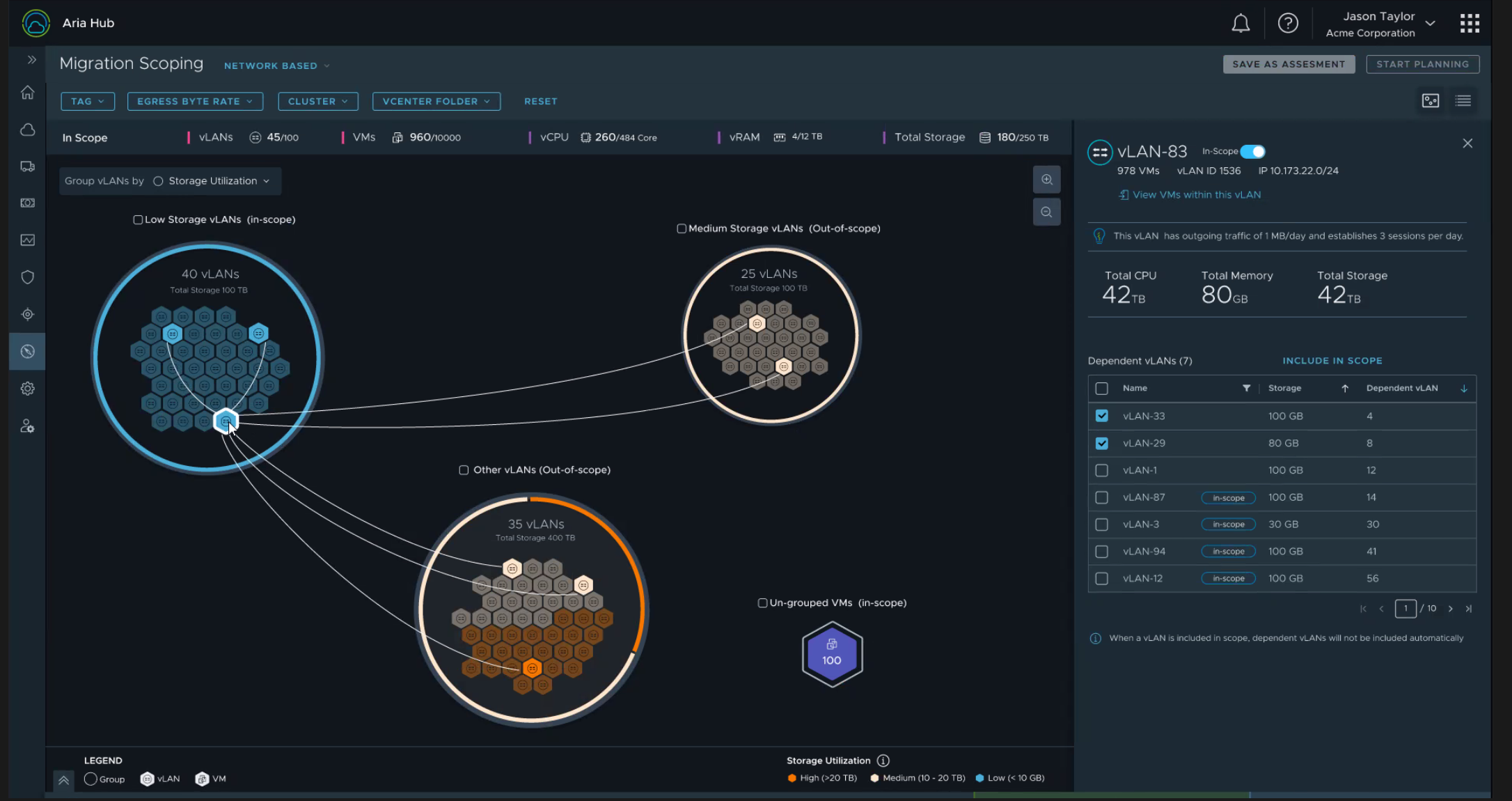1512x801 pixels.
Task: Uncheck the vLAN-33 row checkbox
Action: tap(1101, 416)
